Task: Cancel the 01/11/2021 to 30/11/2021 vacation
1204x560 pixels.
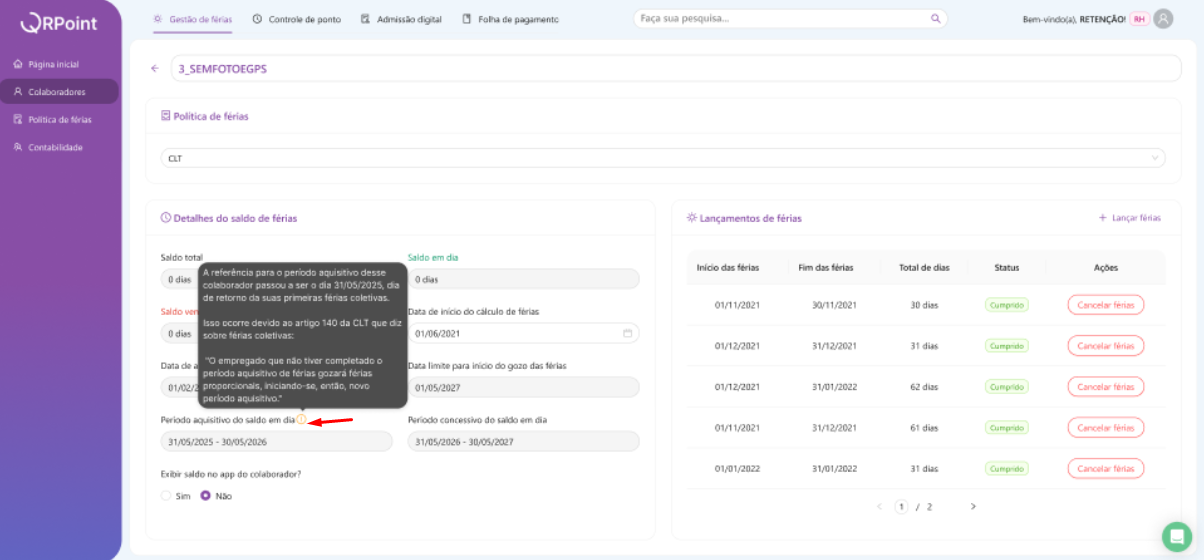Action: pyautogui.click(x=1105, y=305)
